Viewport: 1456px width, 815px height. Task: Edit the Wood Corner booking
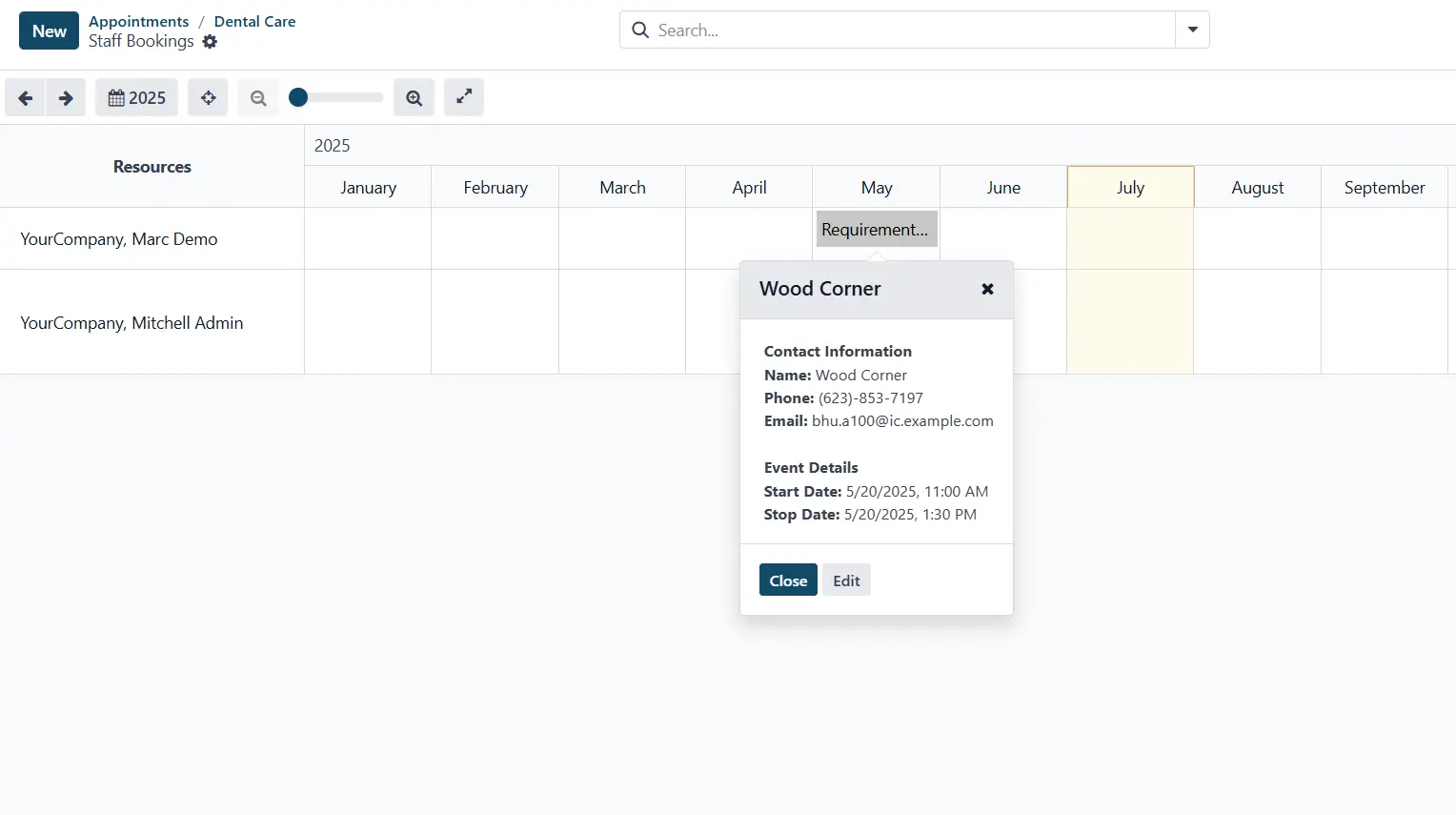pos(846,581)
